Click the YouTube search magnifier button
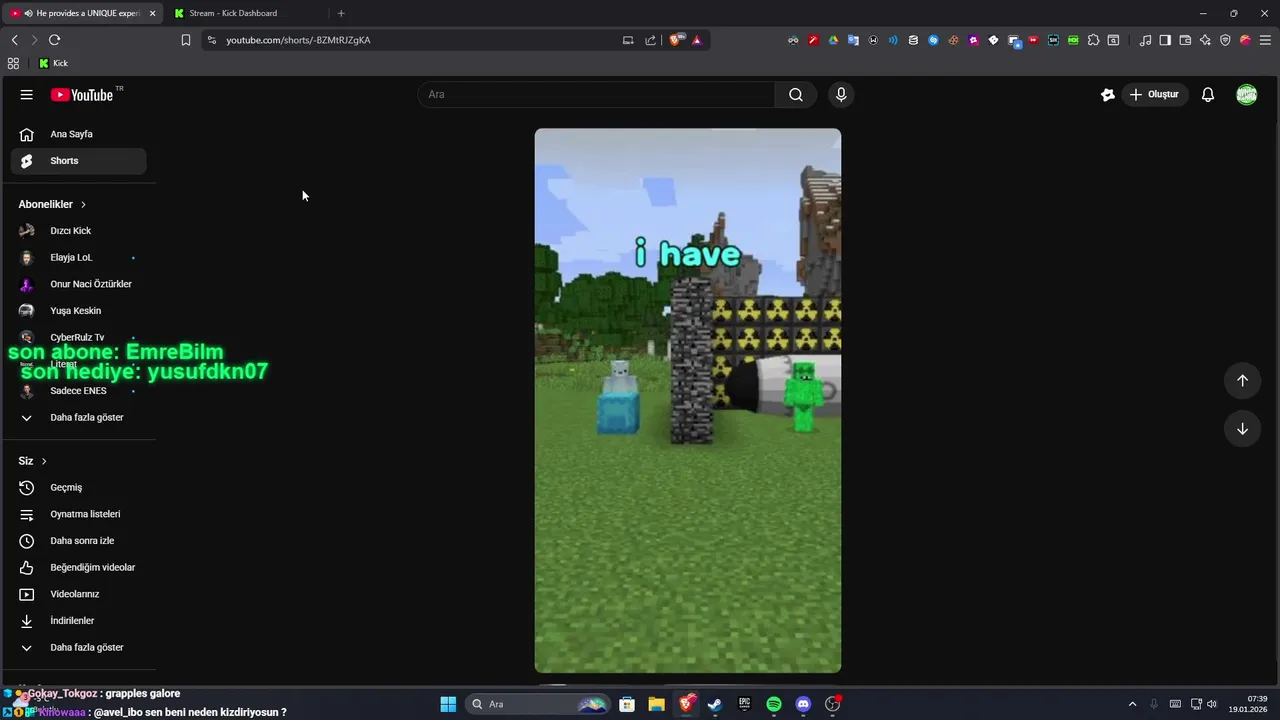 click(796, 94)
